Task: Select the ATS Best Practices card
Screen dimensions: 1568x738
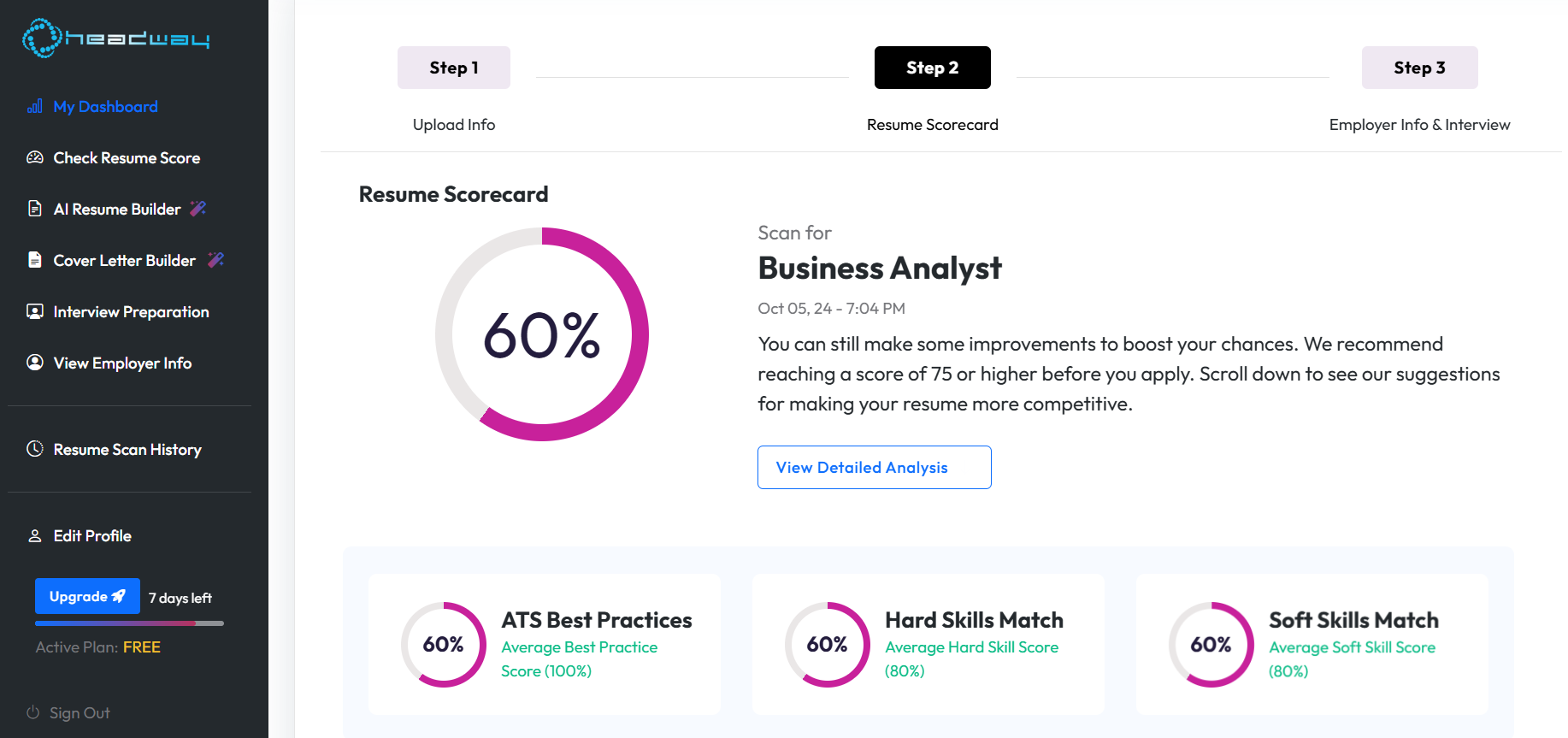Action: pos(545,644)
